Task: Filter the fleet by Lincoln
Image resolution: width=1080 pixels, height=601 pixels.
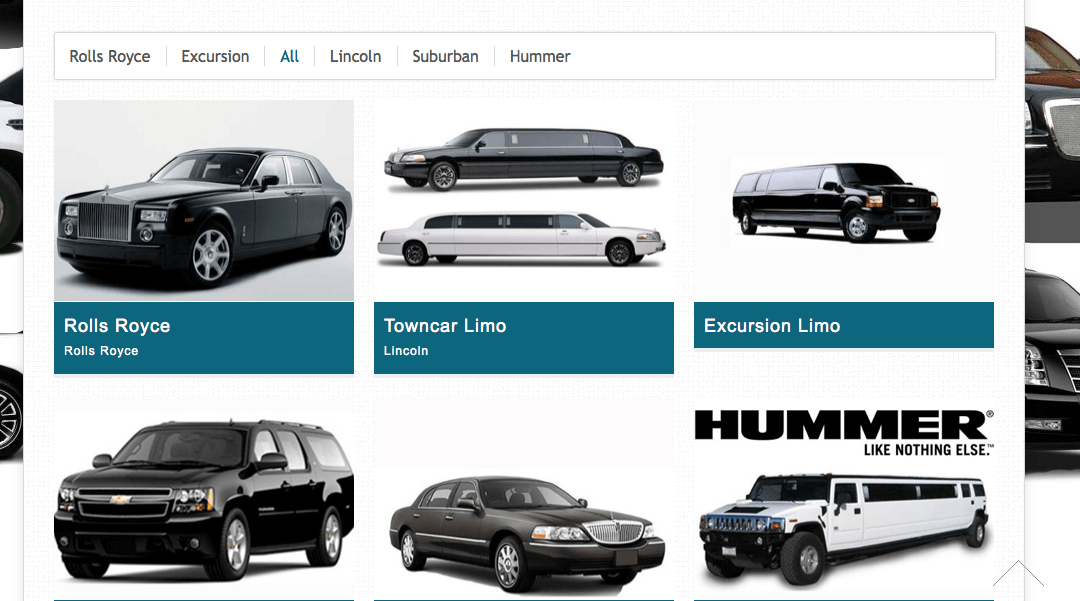Action: click(x=355, y=56)
